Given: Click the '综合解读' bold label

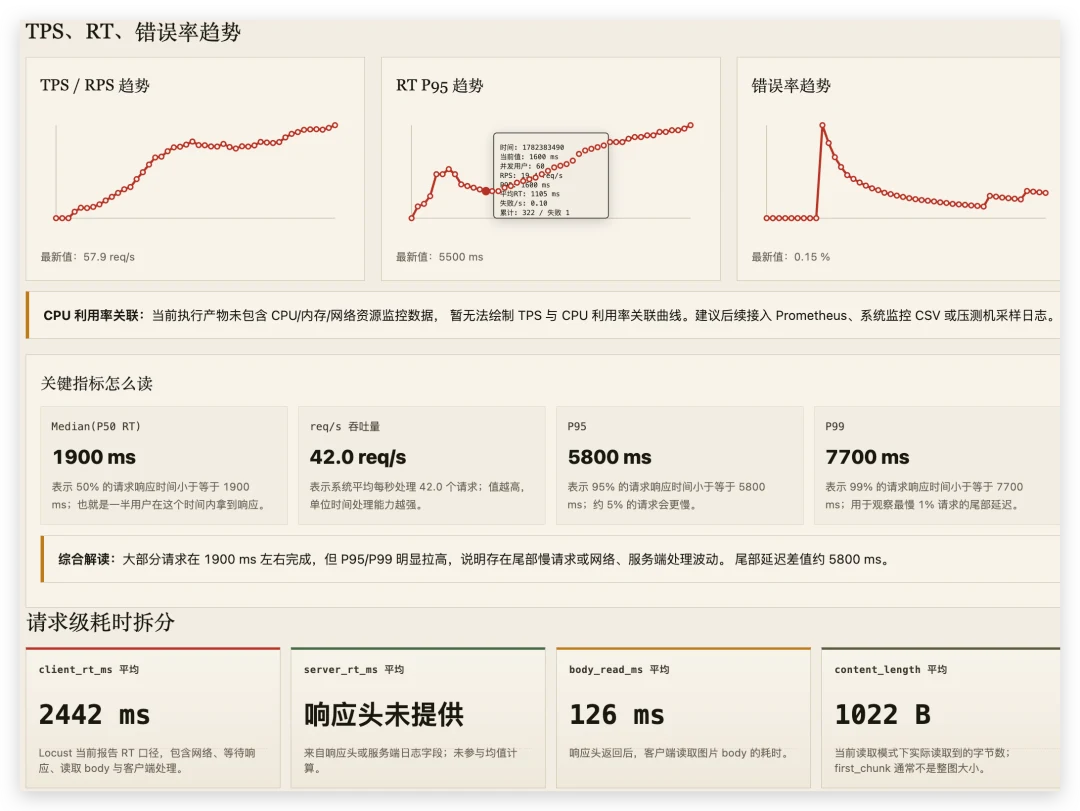Looking at the screenshot, I should (x=87, y=560).
